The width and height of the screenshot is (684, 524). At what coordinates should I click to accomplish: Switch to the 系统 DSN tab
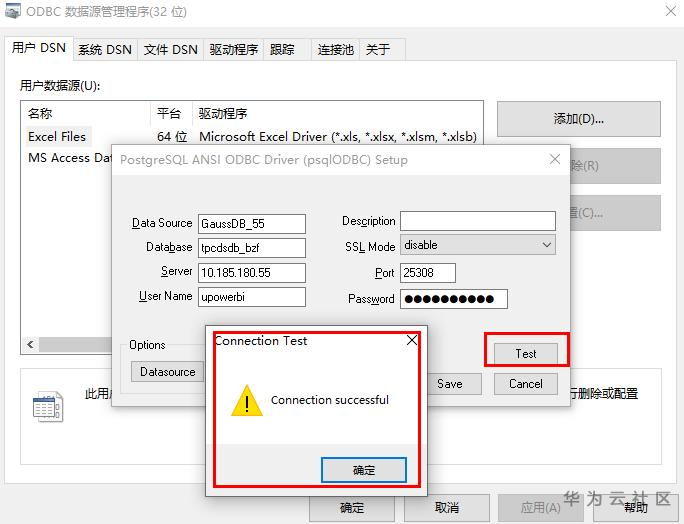(x=105, y=49)
